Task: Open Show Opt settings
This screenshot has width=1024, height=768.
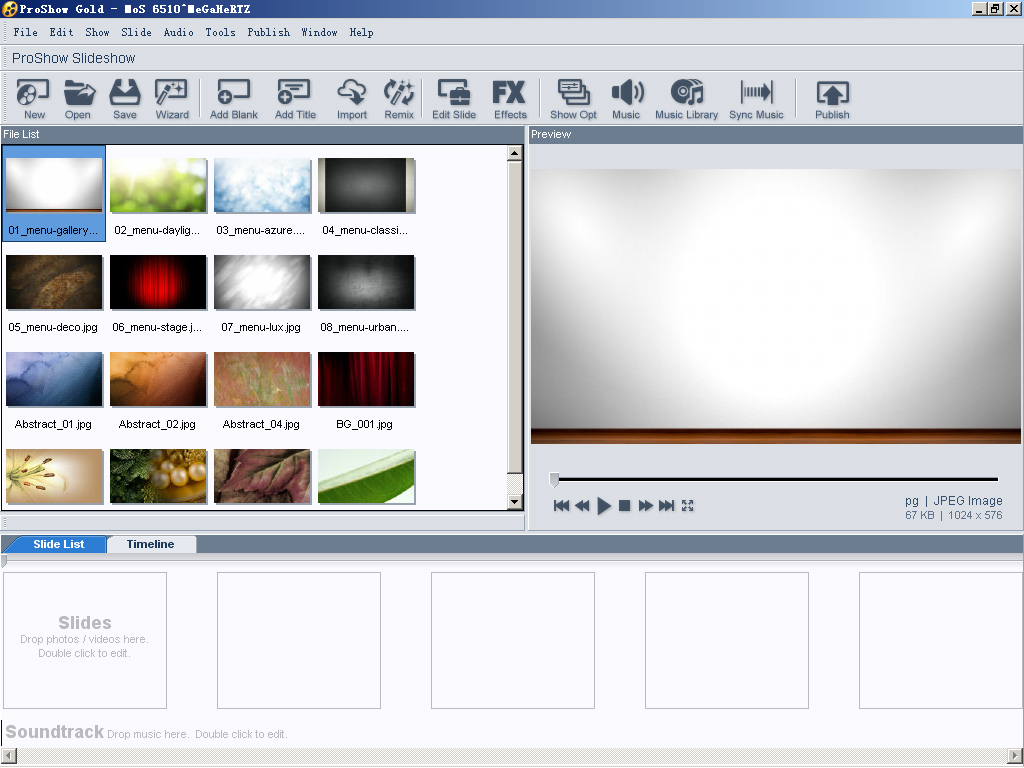Action: pos(573,99)
